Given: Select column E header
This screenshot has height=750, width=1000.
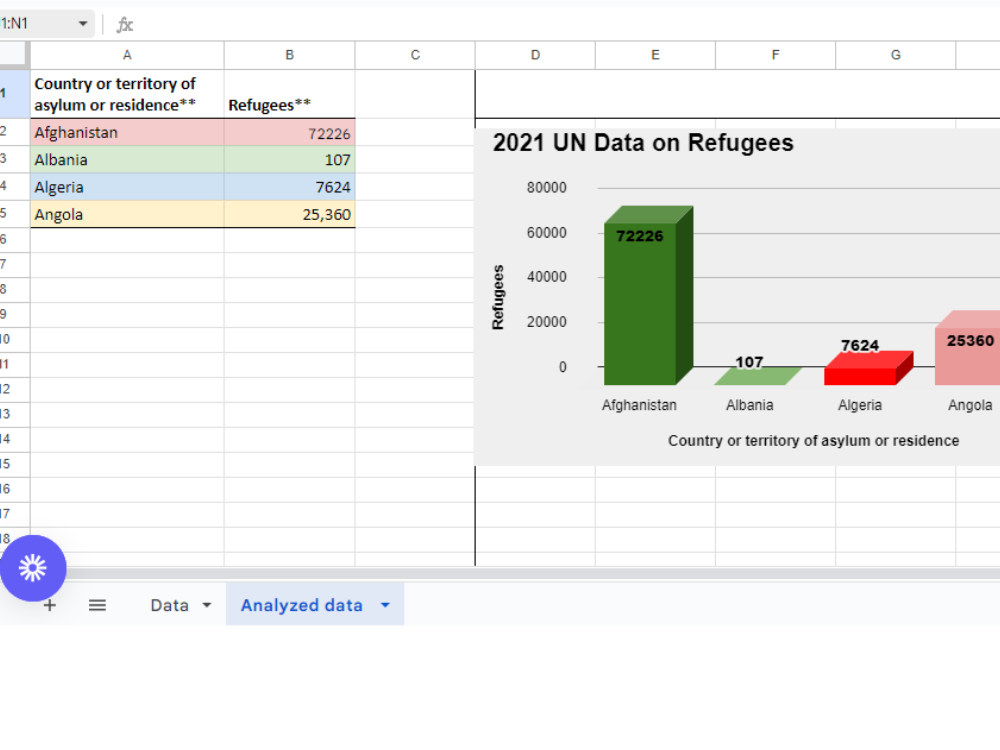Looking at the screenshot, I should [x=655, y=55].
